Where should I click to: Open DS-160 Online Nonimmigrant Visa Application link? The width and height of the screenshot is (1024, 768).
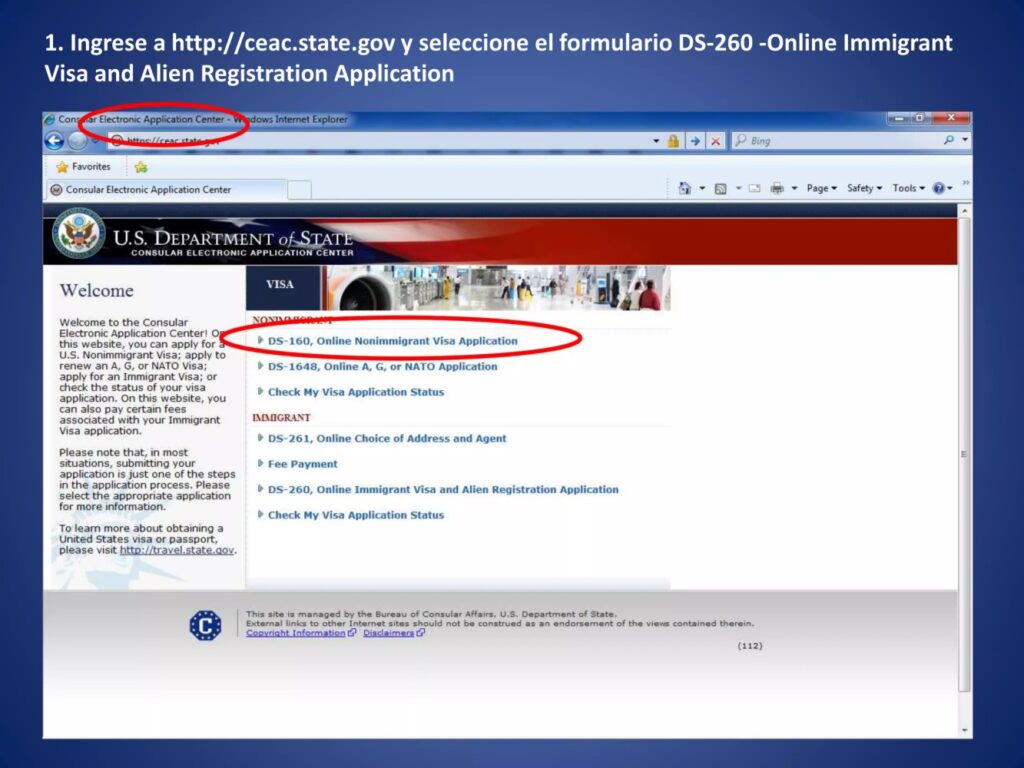(392, 341)
